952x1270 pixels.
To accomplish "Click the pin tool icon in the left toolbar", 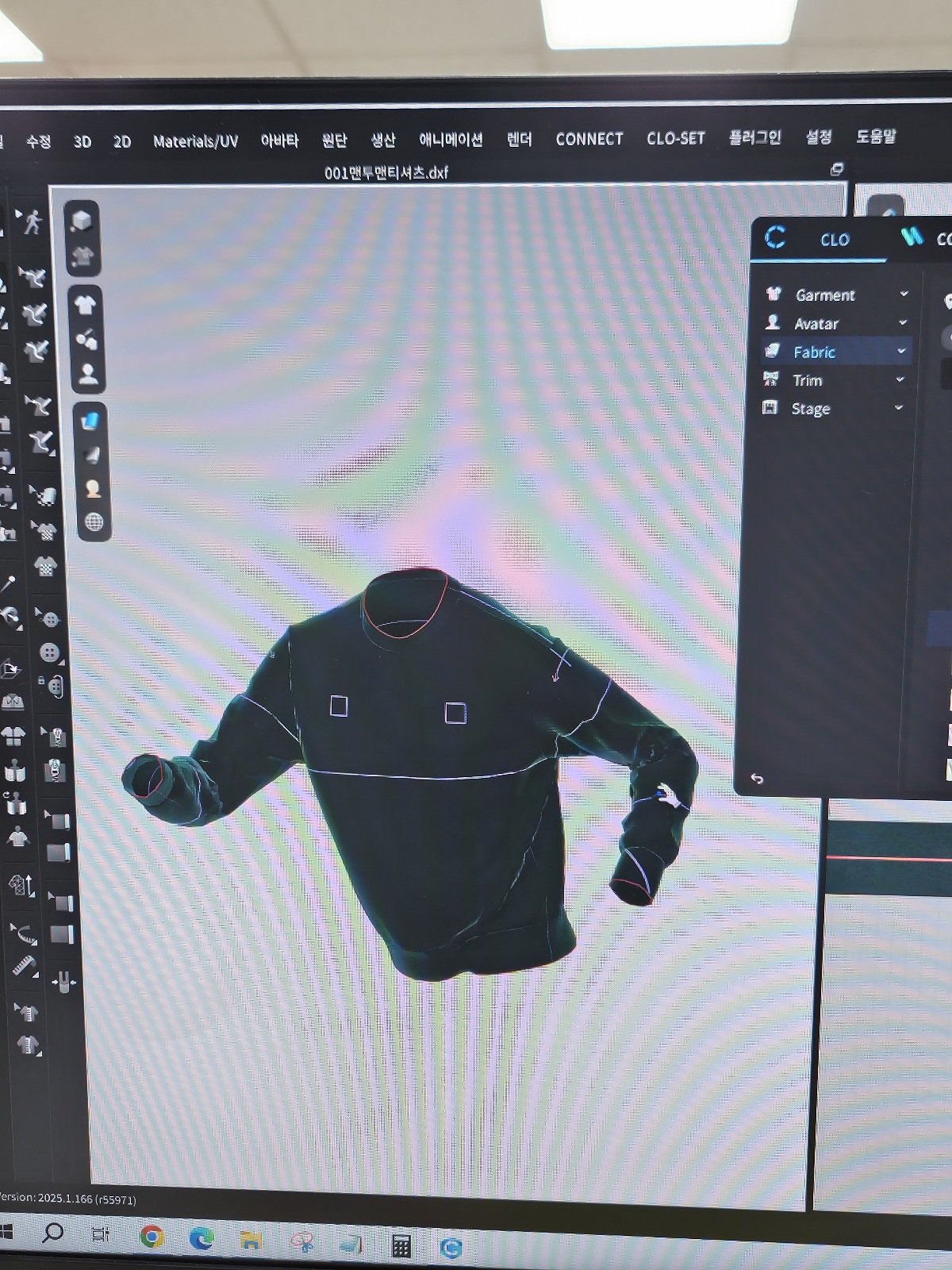I will point(8,585).
